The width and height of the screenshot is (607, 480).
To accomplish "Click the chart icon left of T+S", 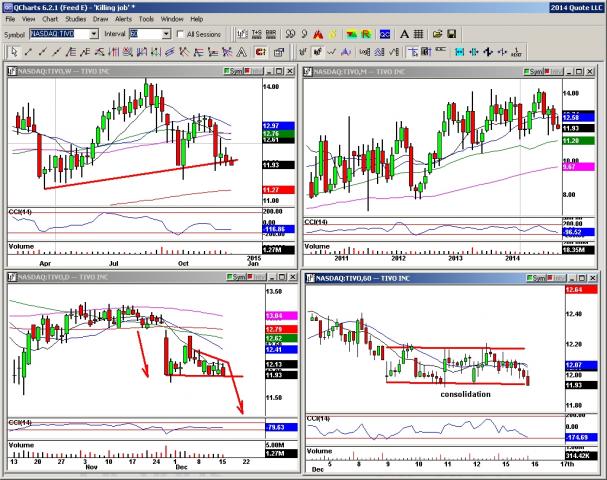I will tap(242, 34).
